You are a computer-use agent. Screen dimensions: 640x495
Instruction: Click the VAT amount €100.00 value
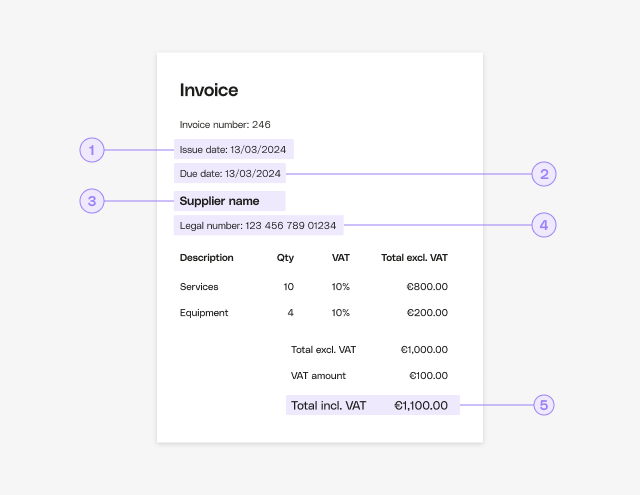pos(428,376)
